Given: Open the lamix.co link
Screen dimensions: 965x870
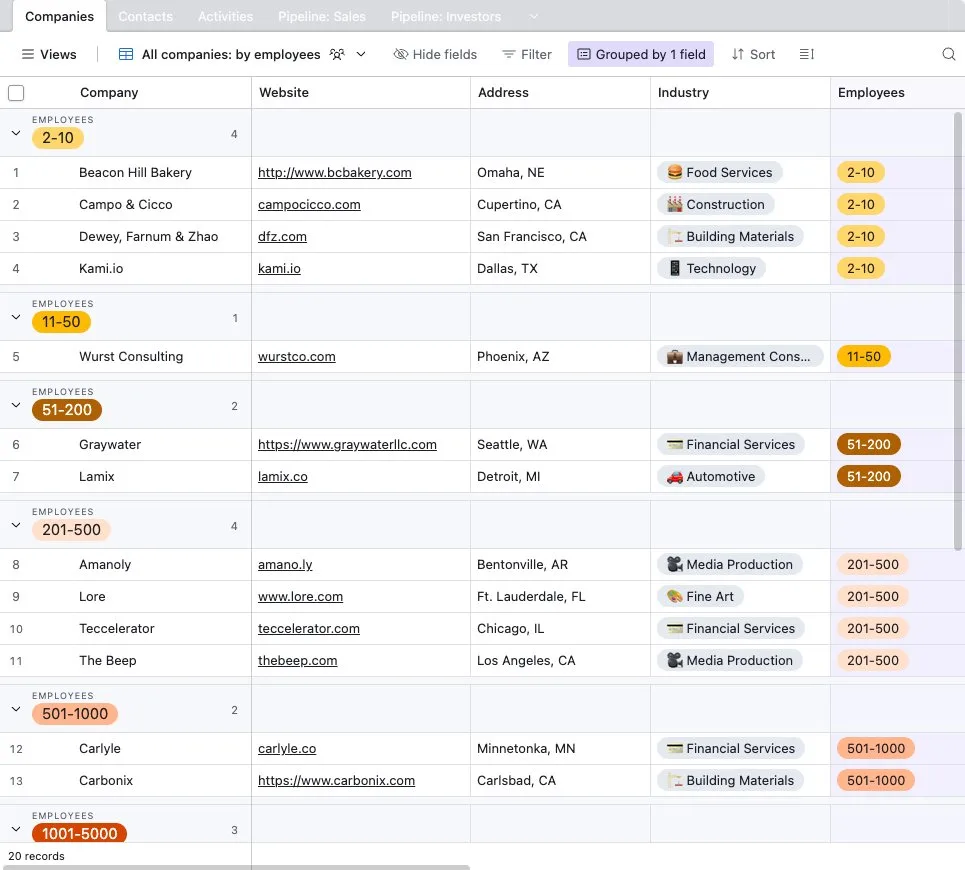Looking at the screenshot, I should pos(282,476).
